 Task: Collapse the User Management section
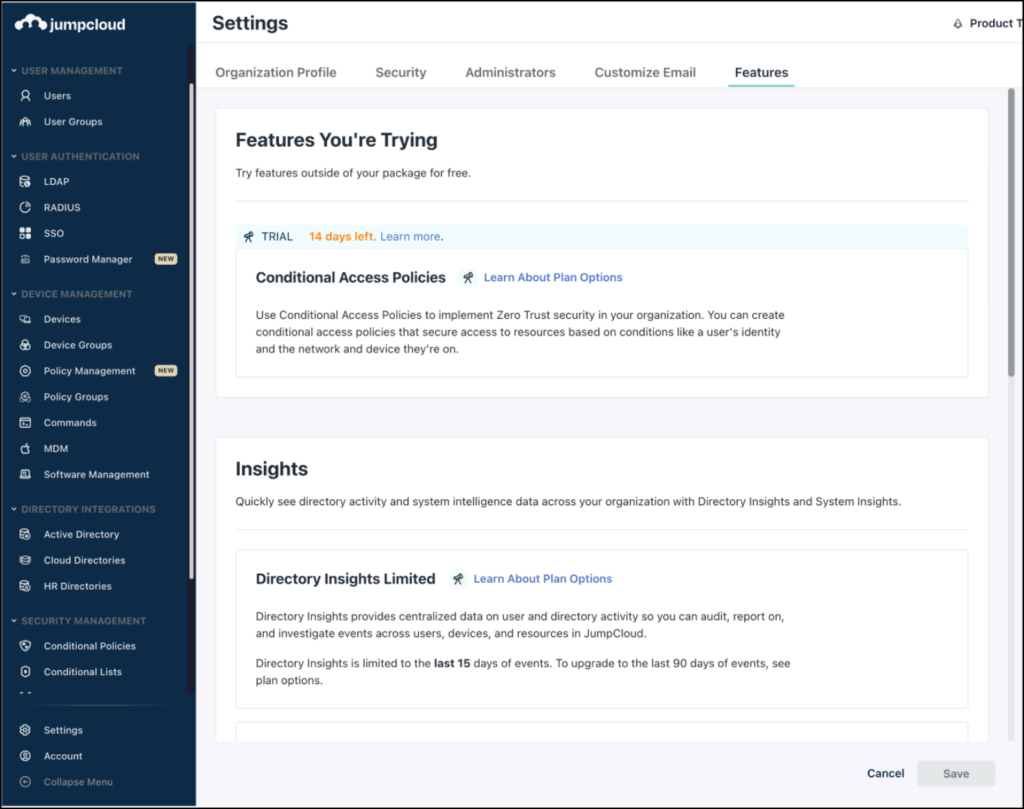click(x=14, y=71)
